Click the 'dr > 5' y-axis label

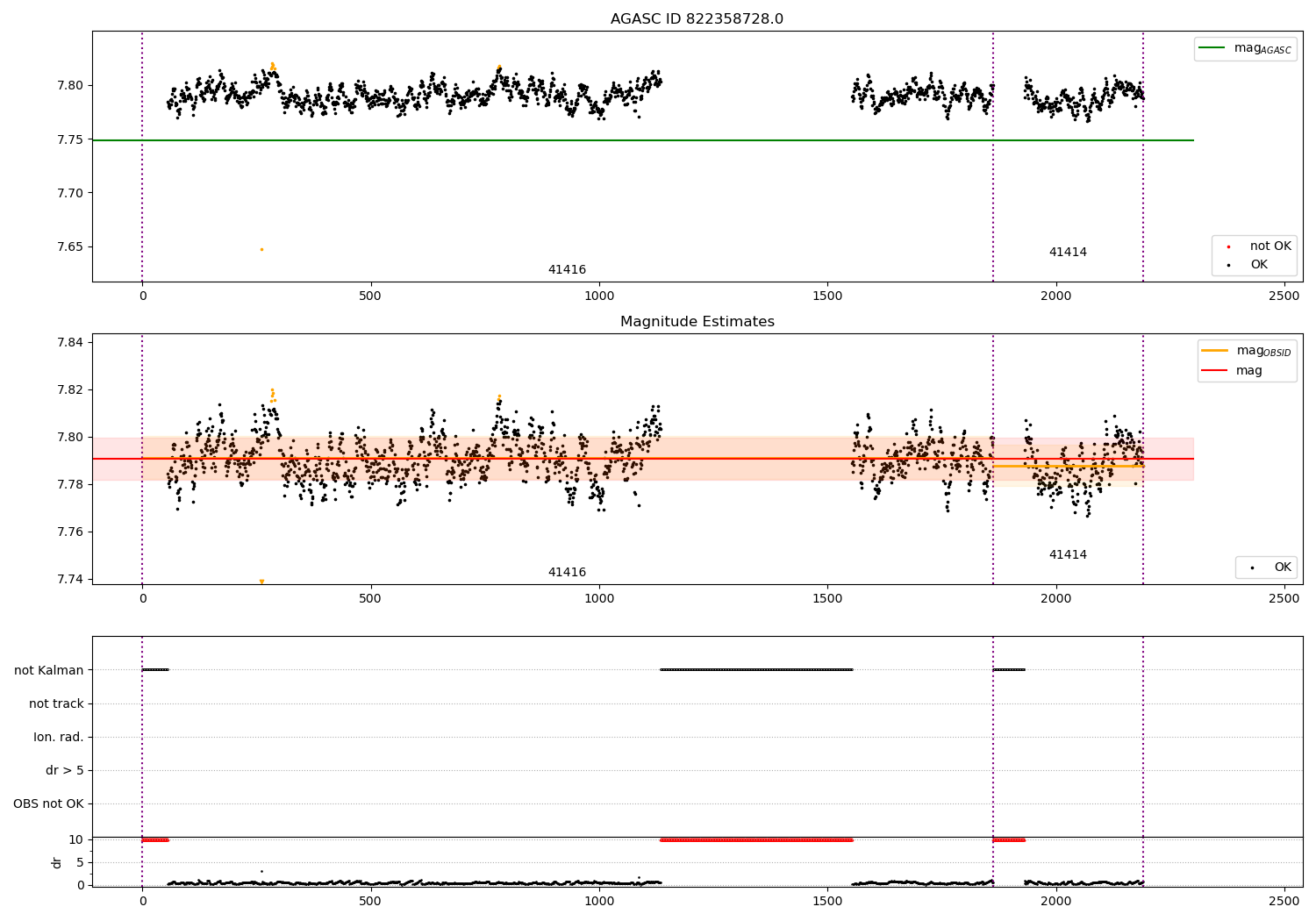pos(65,770)
